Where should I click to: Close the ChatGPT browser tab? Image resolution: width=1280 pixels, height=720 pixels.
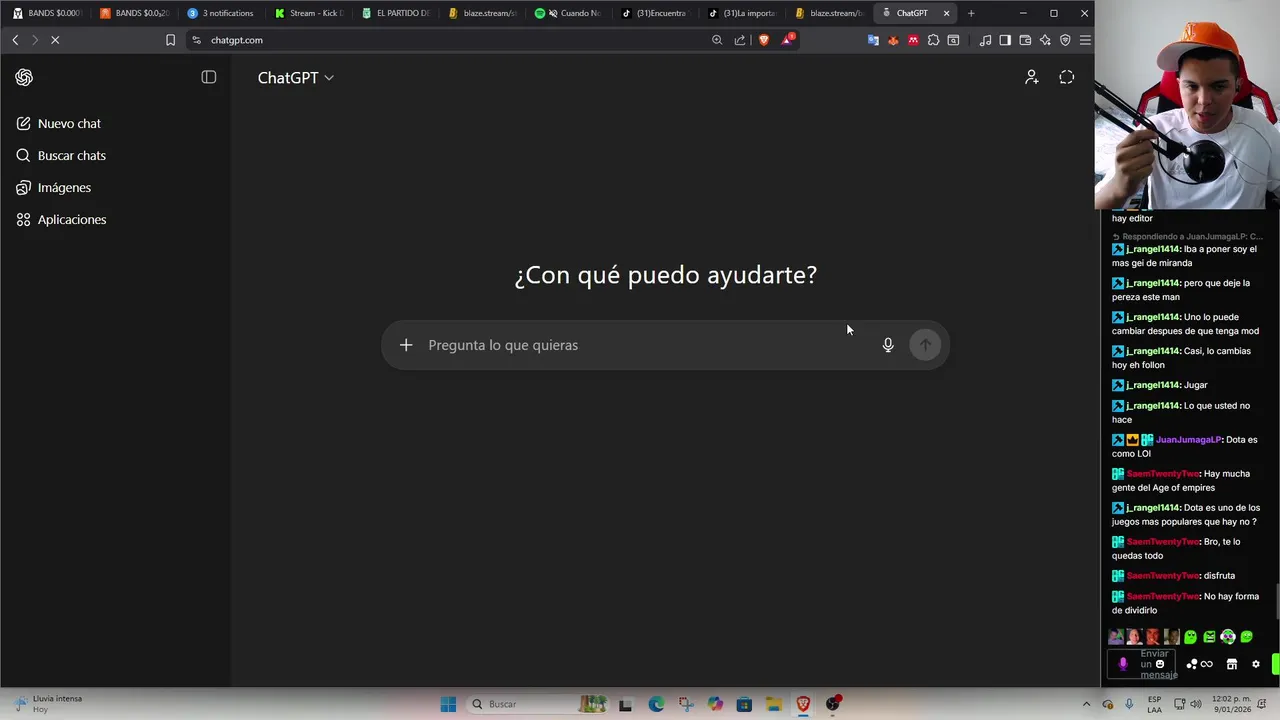point(946,13)
